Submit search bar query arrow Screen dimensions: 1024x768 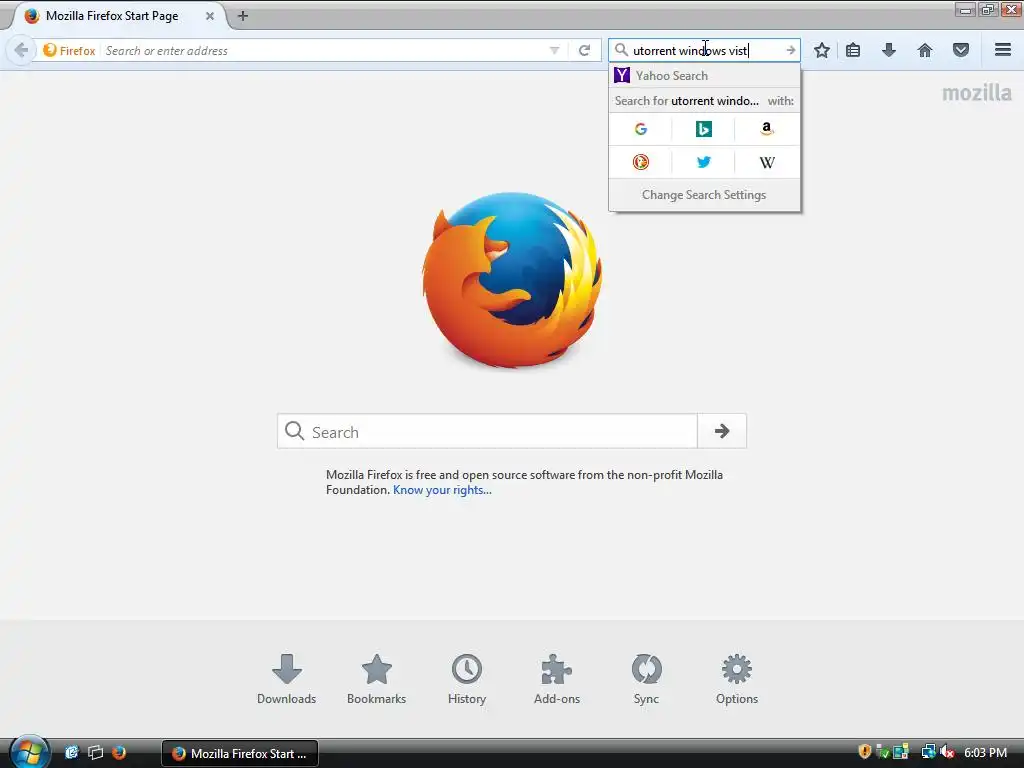pos(790,50)
